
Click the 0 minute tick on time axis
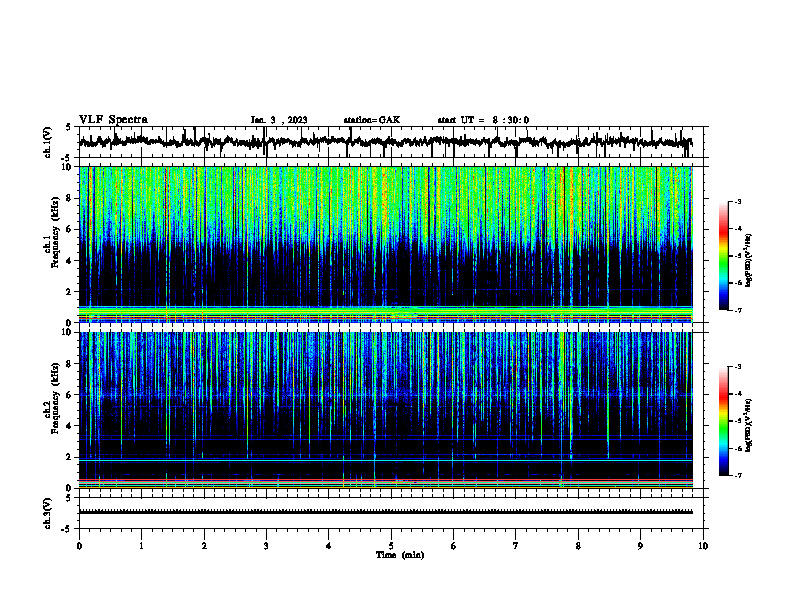point(79,546)
